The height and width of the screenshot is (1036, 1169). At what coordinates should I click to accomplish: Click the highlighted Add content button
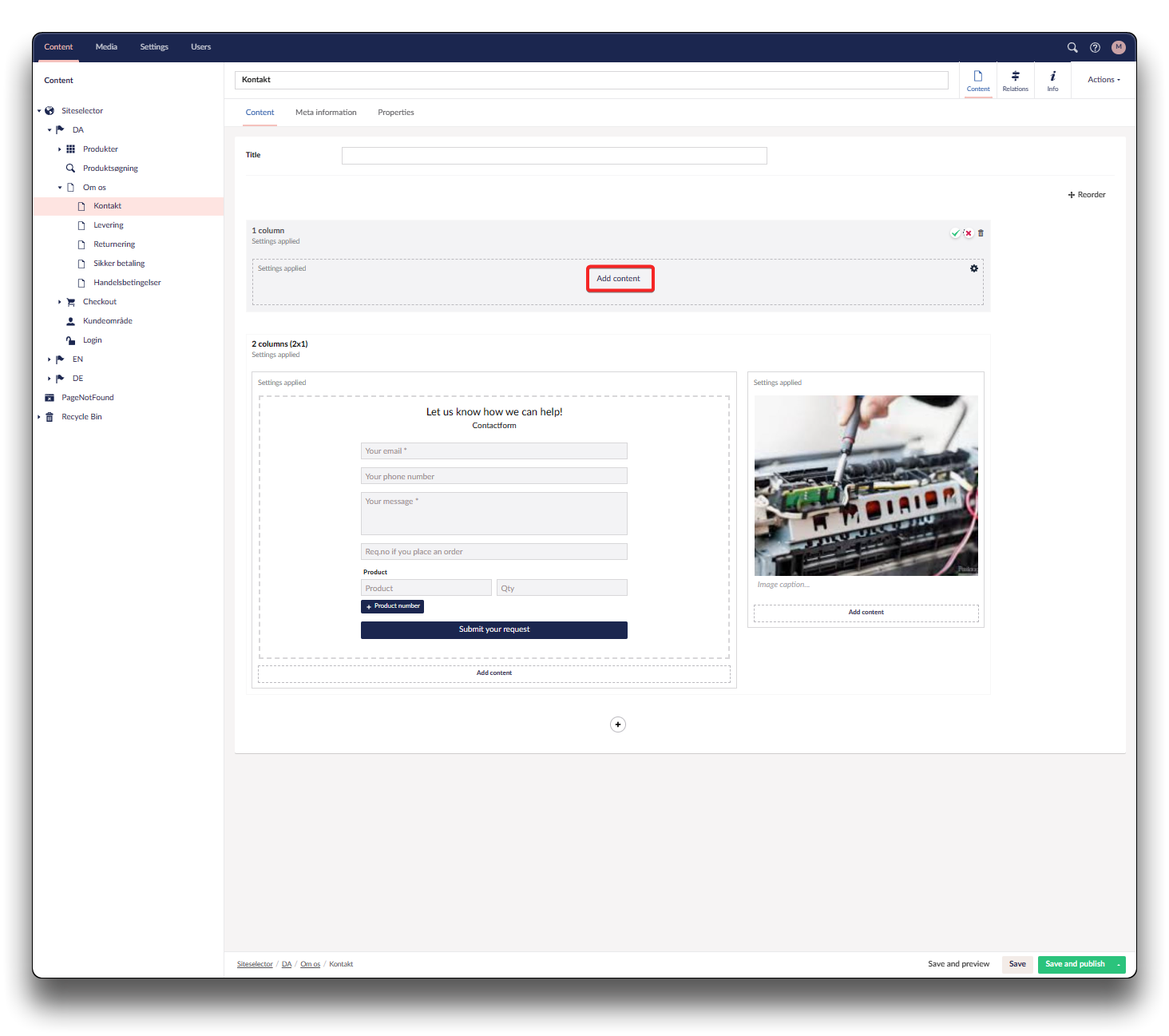point(620,279)
